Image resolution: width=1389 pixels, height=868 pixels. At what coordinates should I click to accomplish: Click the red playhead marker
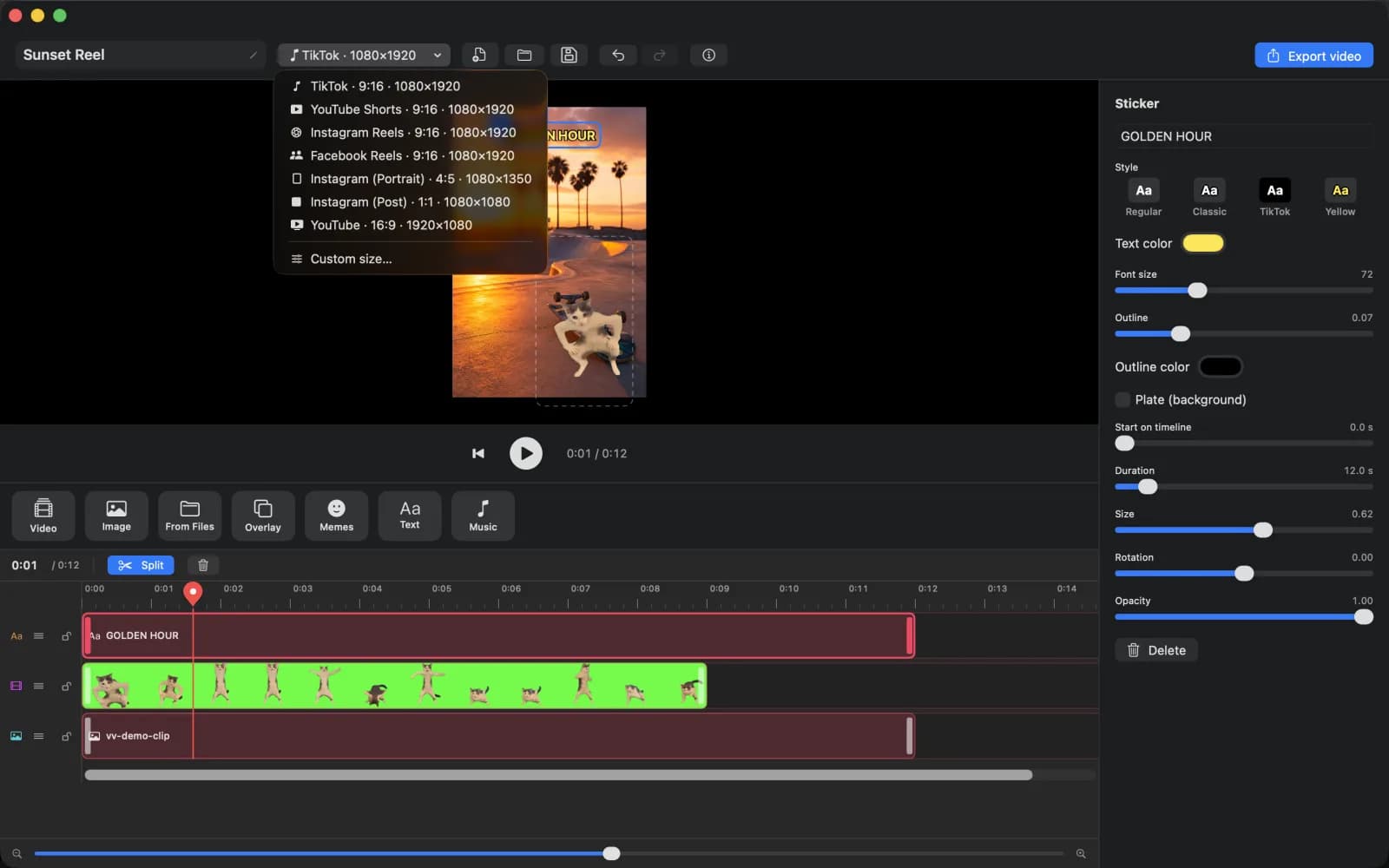coord(193,593)
